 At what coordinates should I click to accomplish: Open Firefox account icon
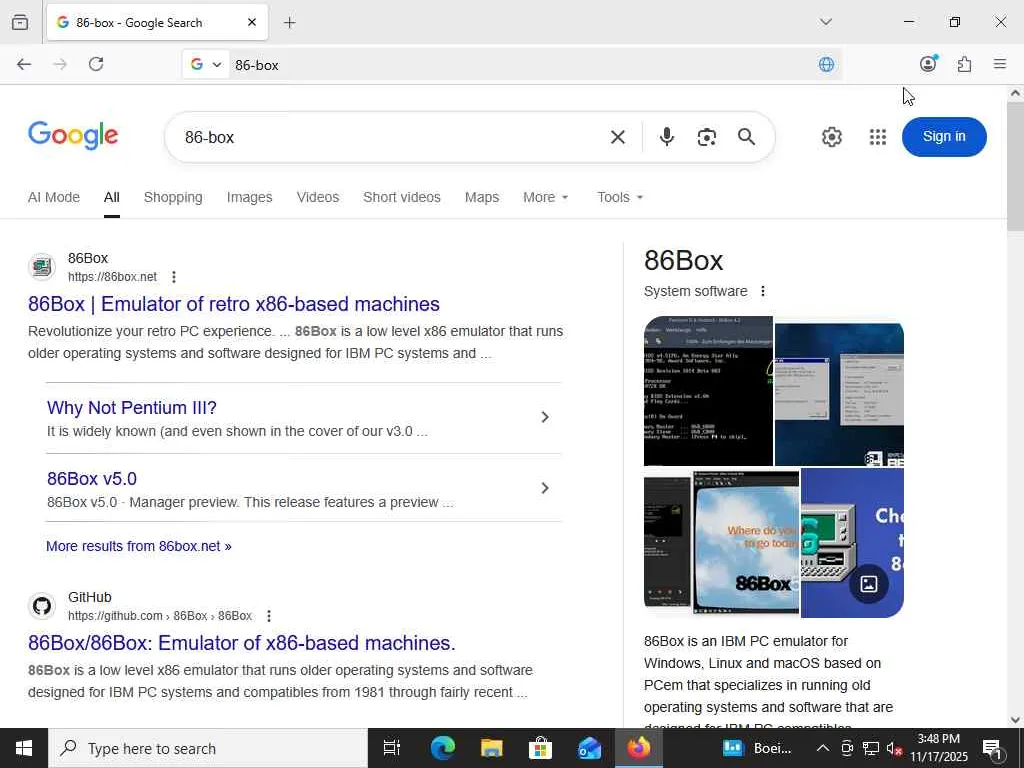928,63
